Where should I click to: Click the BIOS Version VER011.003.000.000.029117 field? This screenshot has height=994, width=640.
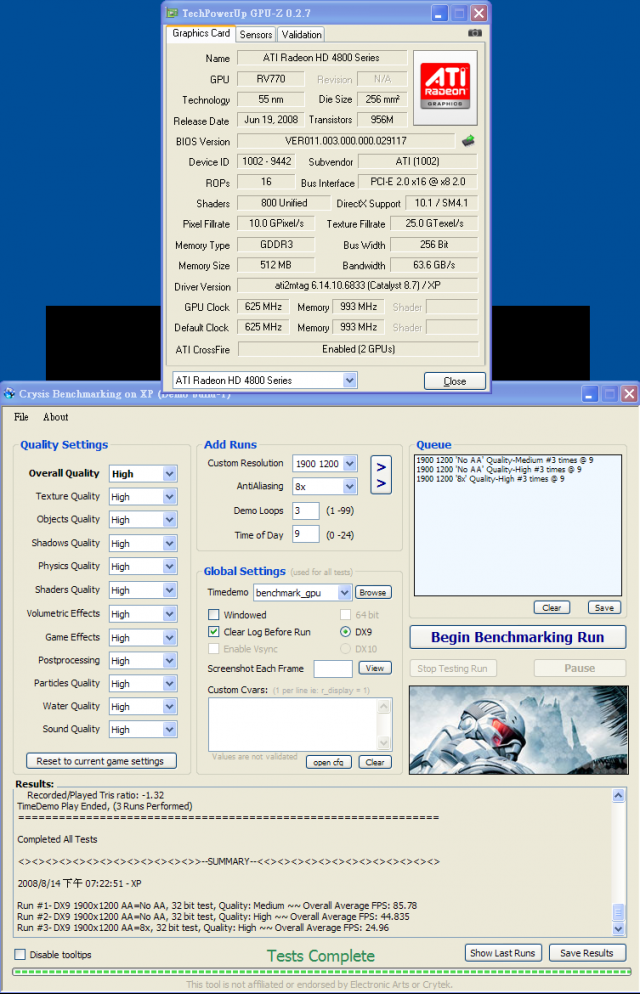pyautogui.click(x=346, y=141)
